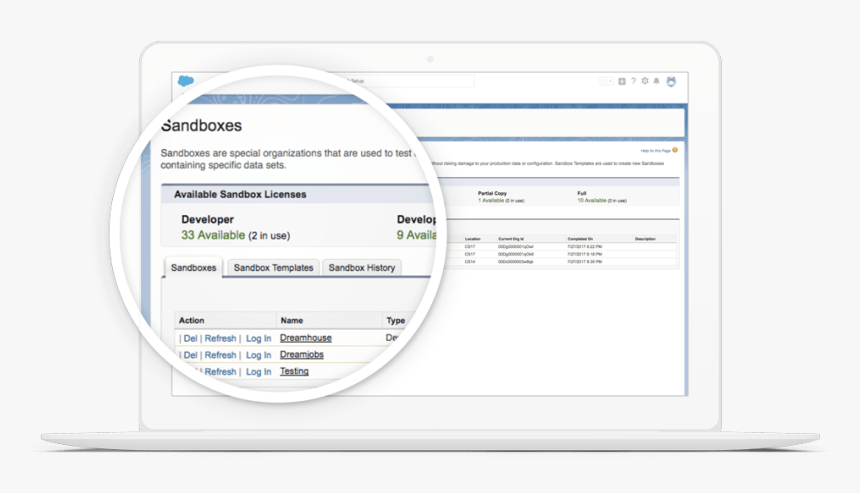Click the Name column header
The height and width of the screenshot is (493, 860).
click(x=291, y=321)
